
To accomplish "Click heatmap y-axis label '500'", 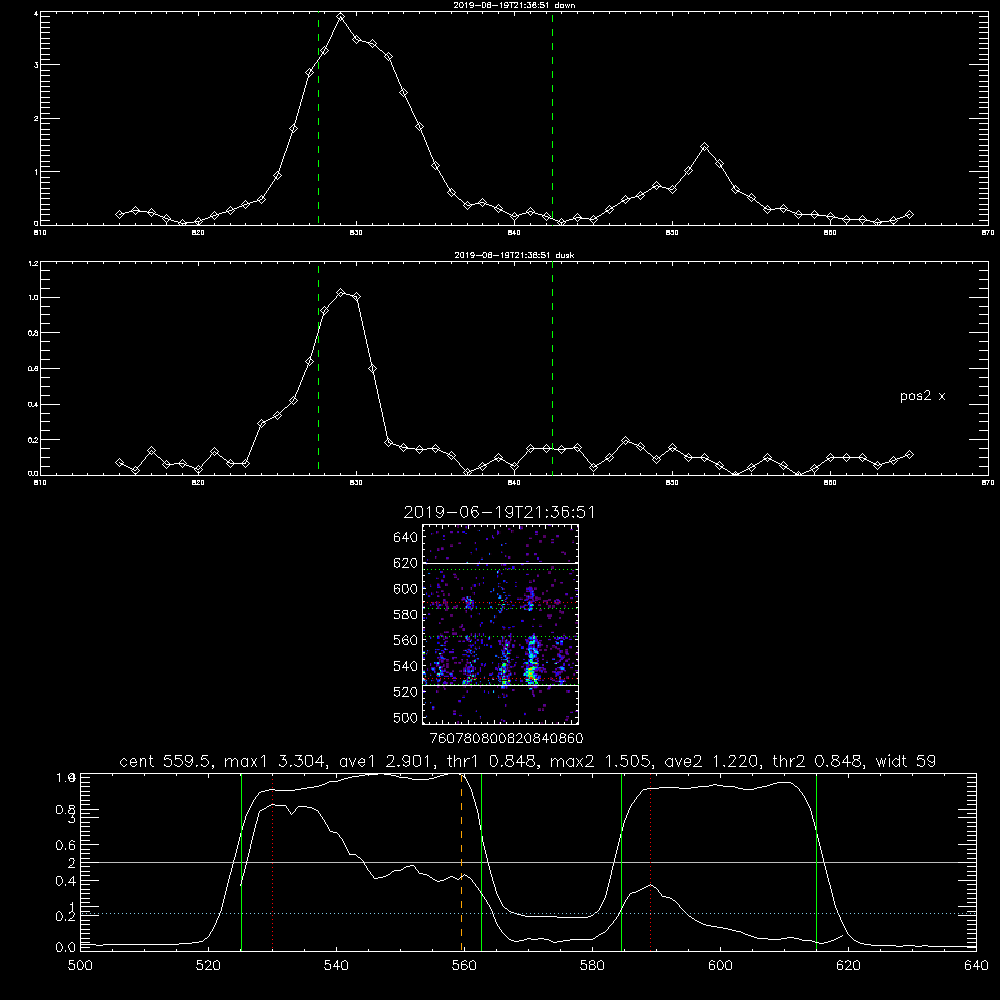I will pos(406,717).
